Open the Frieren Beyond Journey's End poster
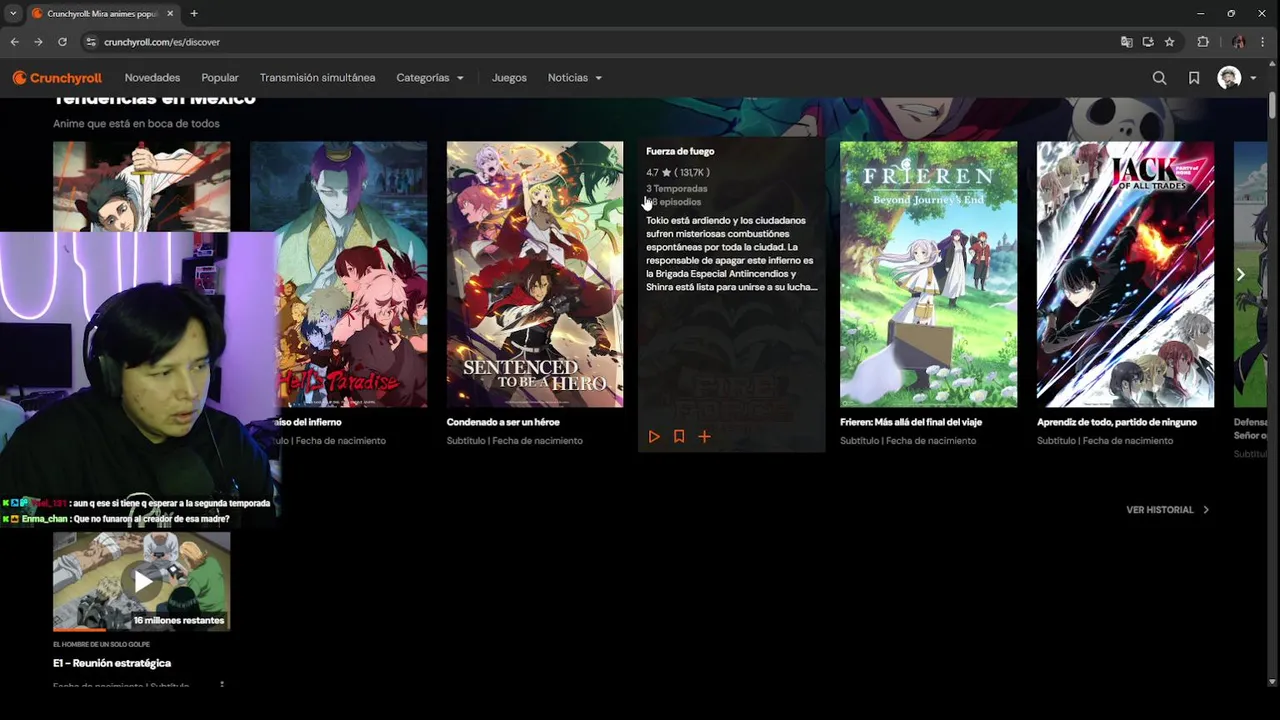The image size is (1280, 720). pyautogui.click(x=928, y=274)
